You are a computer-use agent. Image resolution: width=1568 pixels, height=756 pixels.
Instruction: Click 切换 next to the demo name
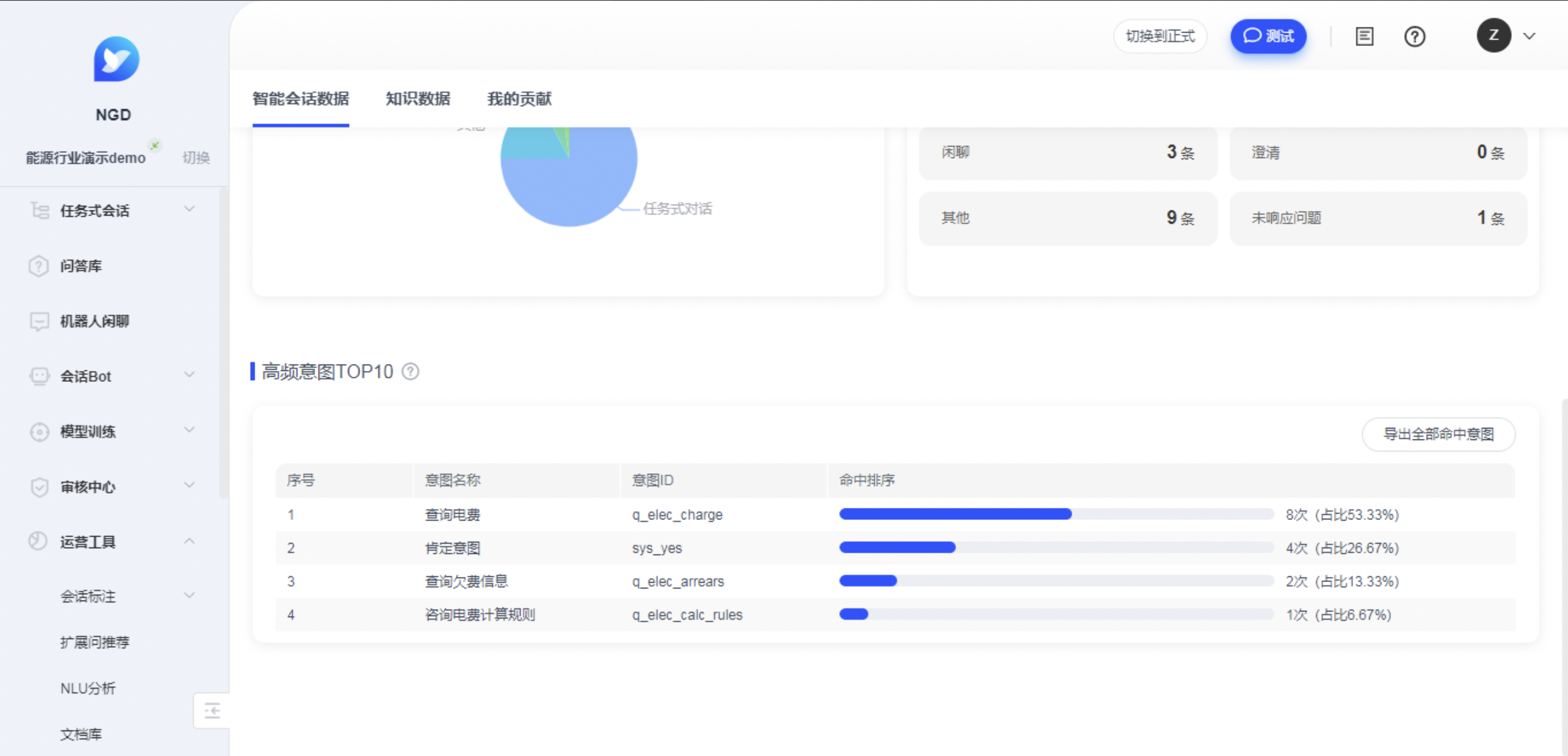coord(196,157)
